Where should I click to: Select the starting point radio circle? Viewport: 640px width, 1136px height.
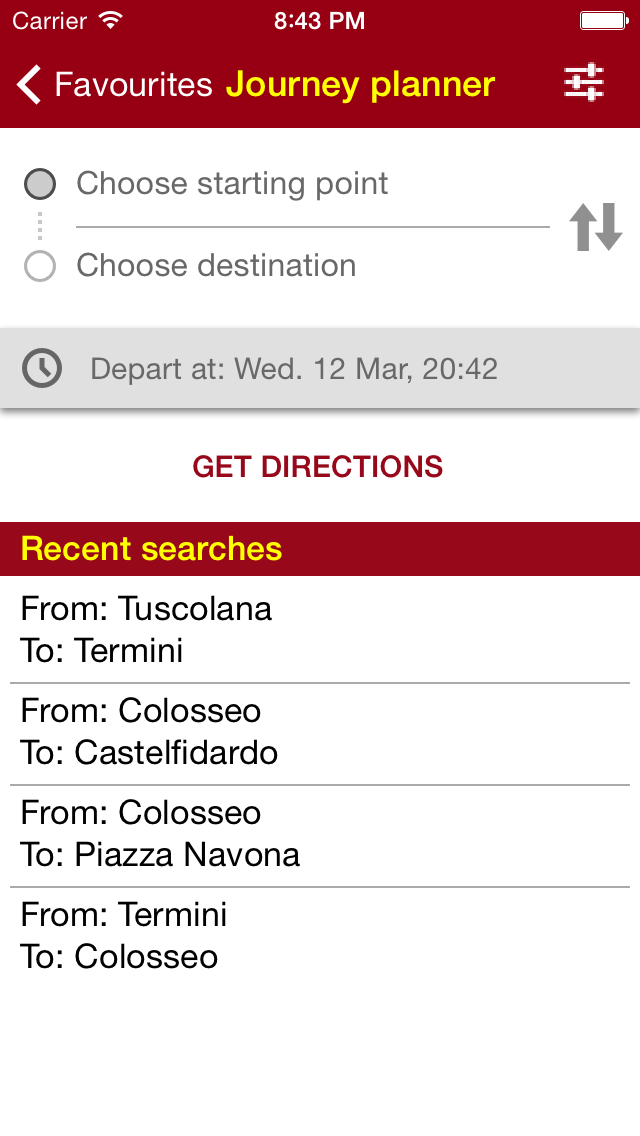point(40,184)
